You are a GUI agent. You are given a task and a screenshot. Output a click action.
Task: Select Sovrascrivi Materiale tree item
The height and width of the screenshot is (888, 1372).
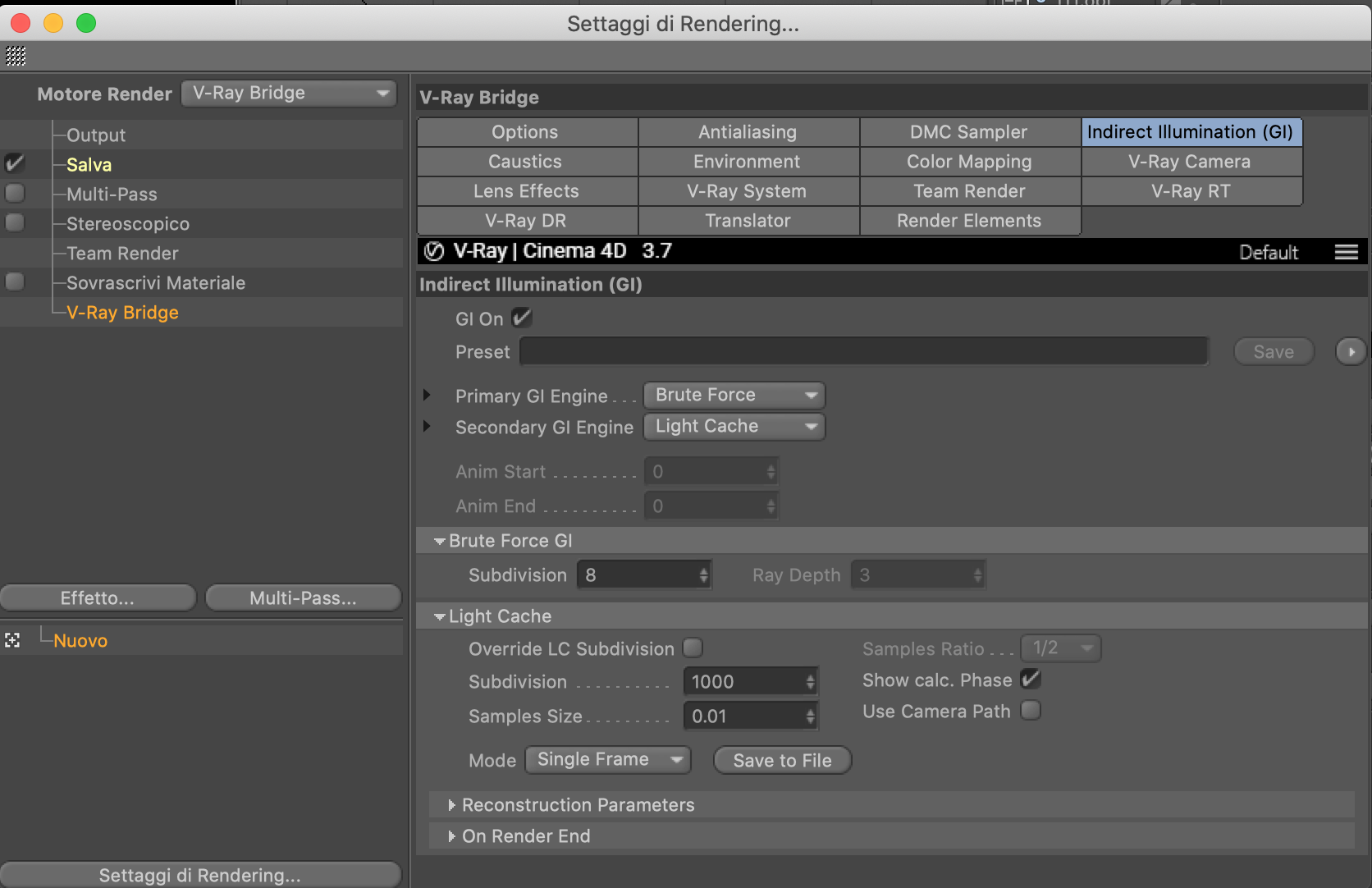coord(156,283)
